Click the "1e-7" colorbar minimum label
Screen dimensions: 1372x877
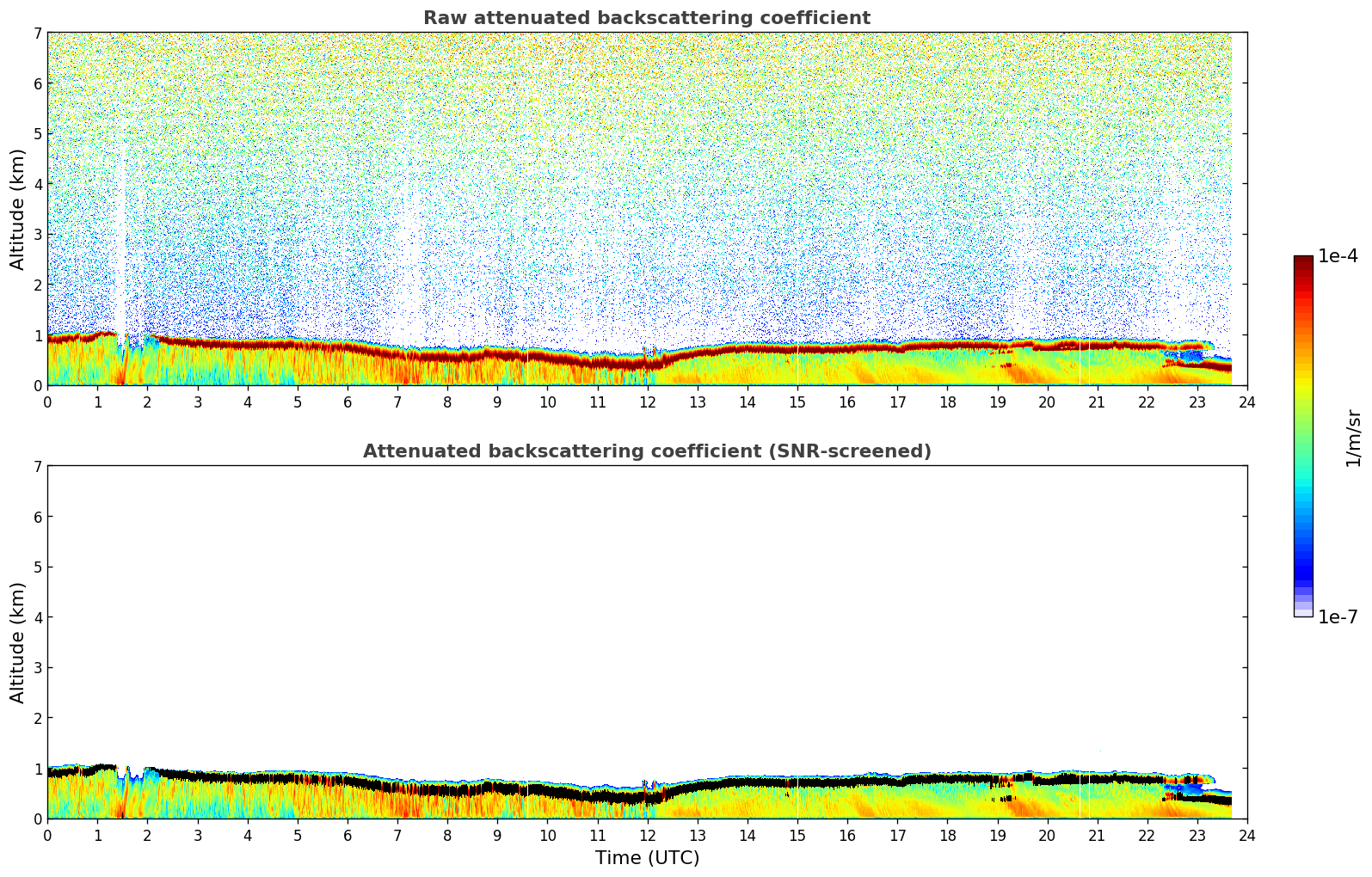tap(1338, 617)
